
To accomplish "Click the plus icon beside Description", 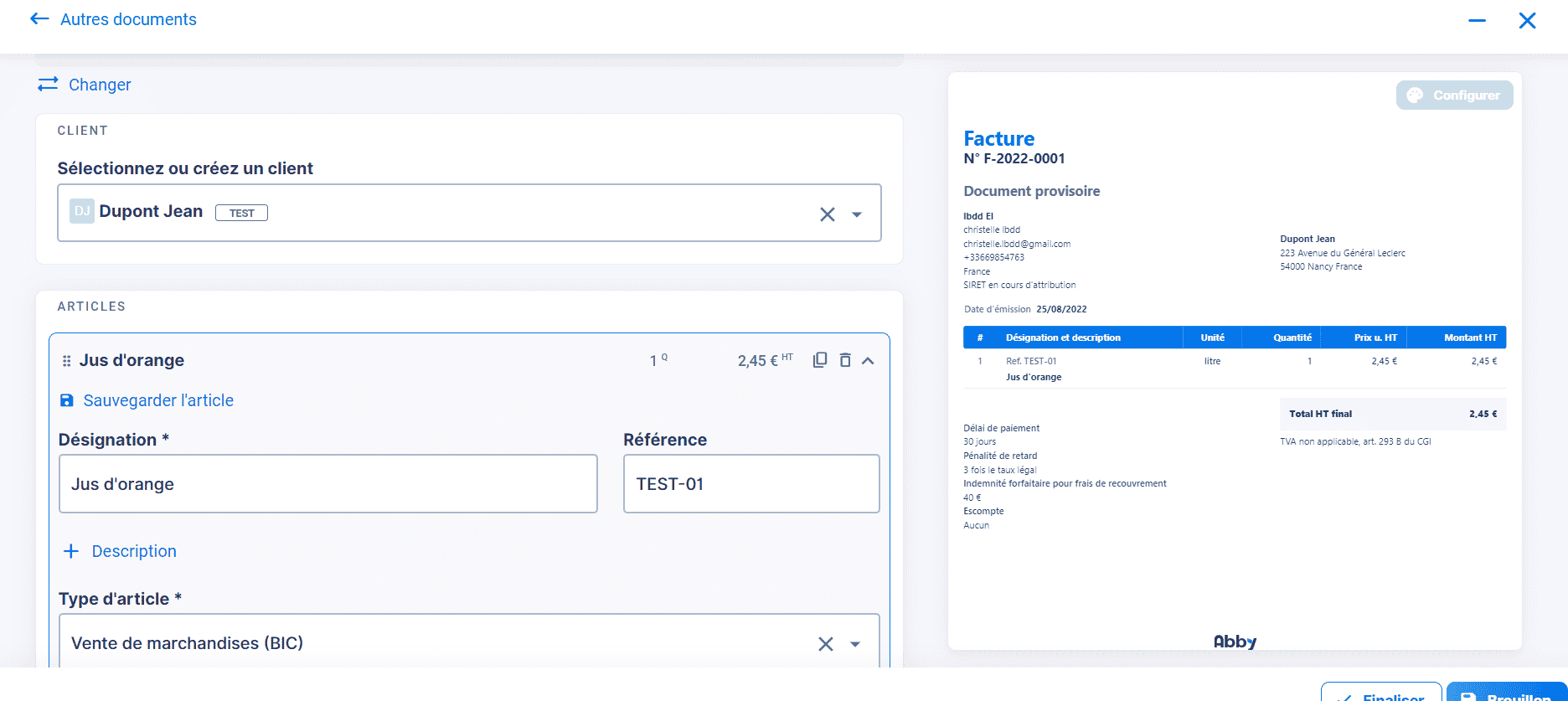I will tap(71, 551).
